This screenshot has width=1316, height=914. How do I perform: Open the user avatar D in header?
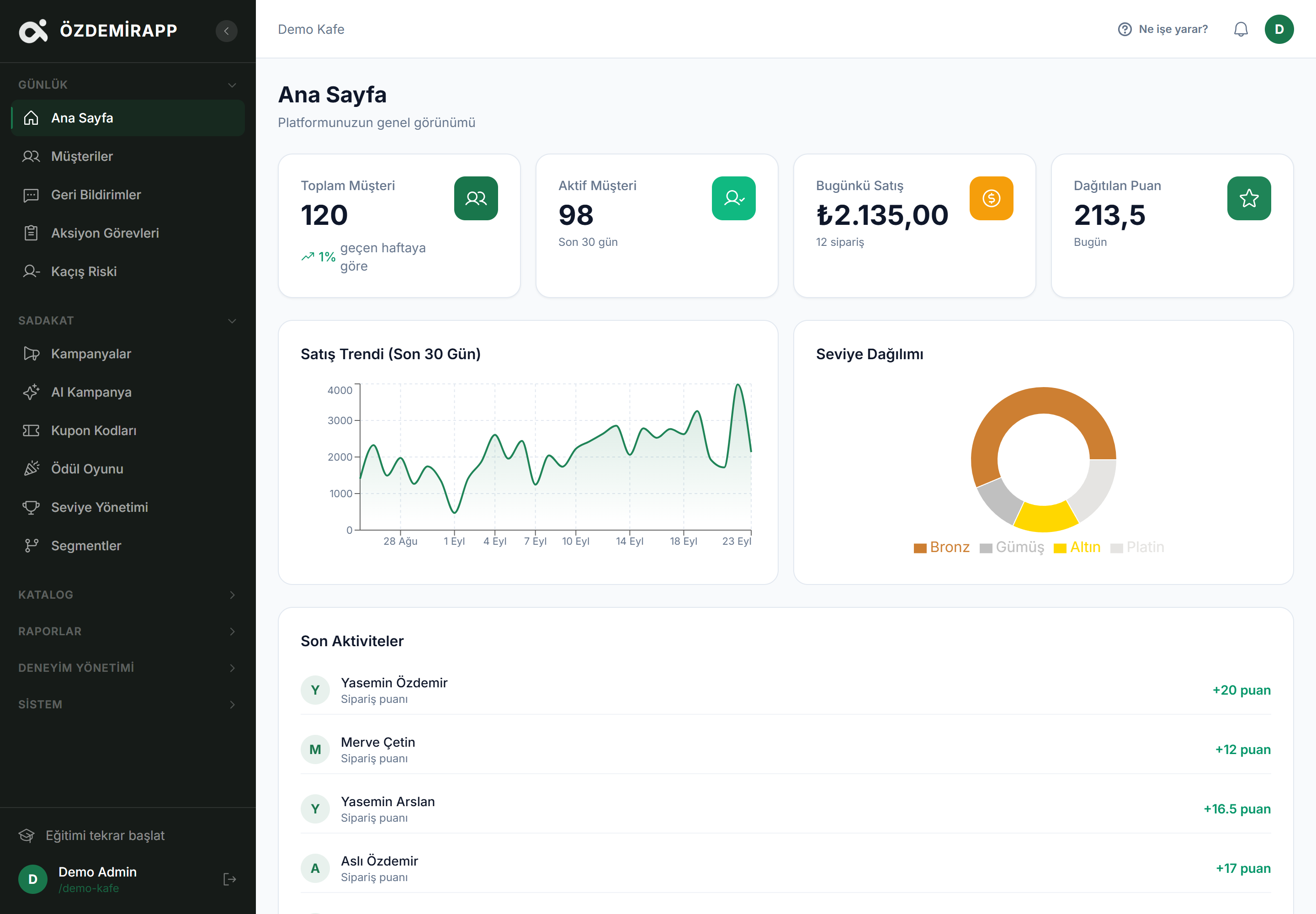coord(1279,29)
